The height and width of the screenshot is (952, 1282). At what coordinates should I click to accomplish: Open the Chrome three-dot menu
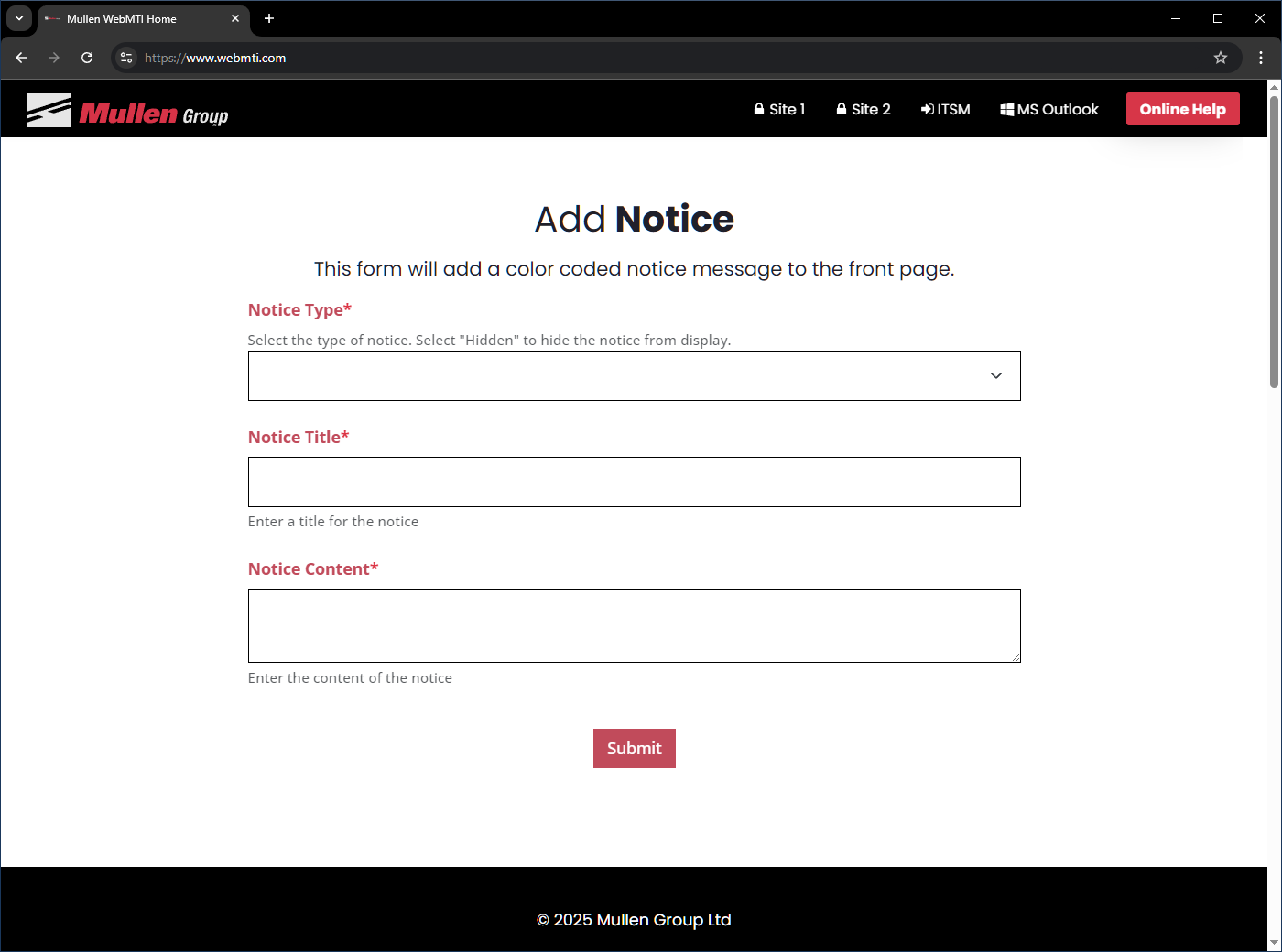(1260, 57)
